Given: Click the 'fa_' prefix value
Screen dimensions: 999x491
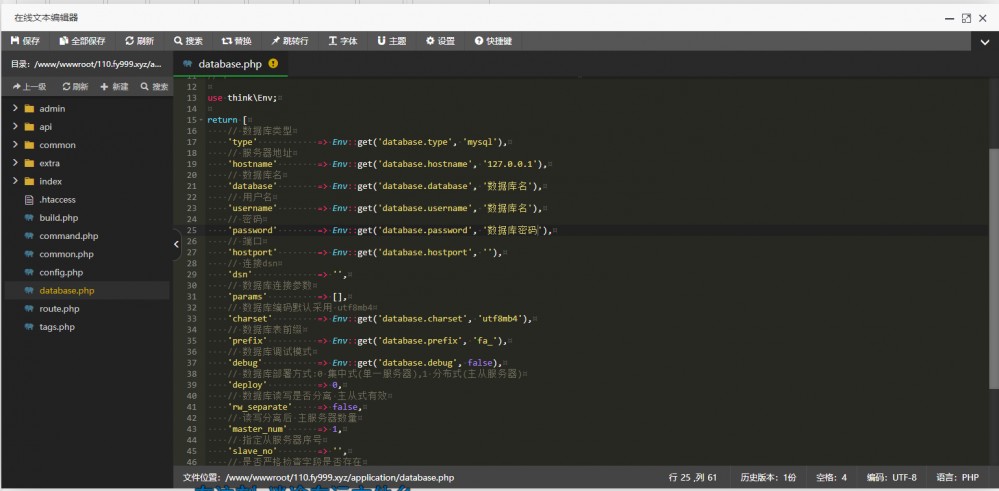Looking at the screenshot, I should (485, 341).
